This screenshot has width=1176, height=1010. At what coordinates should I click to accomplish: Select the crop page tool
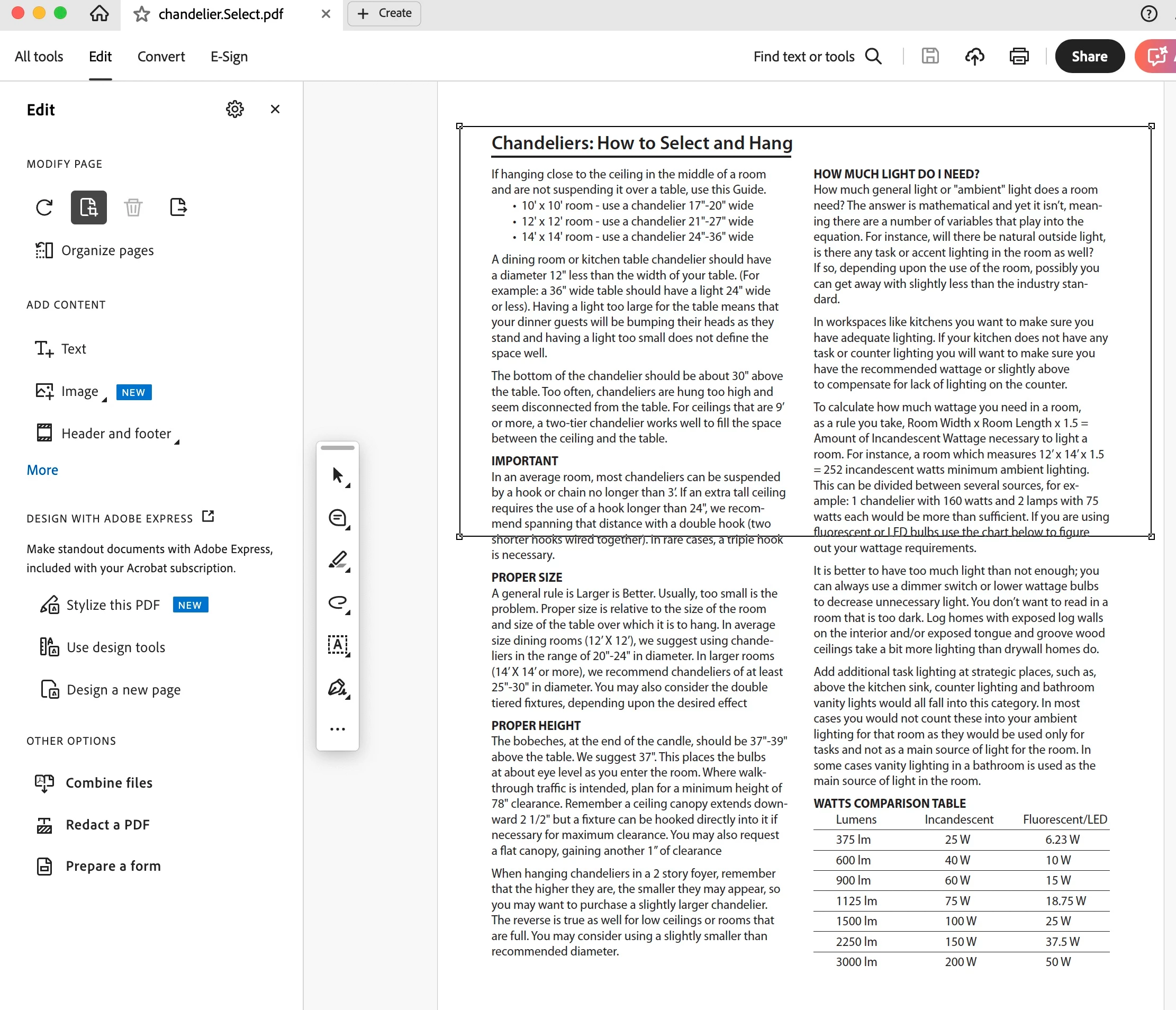point(88,207)
